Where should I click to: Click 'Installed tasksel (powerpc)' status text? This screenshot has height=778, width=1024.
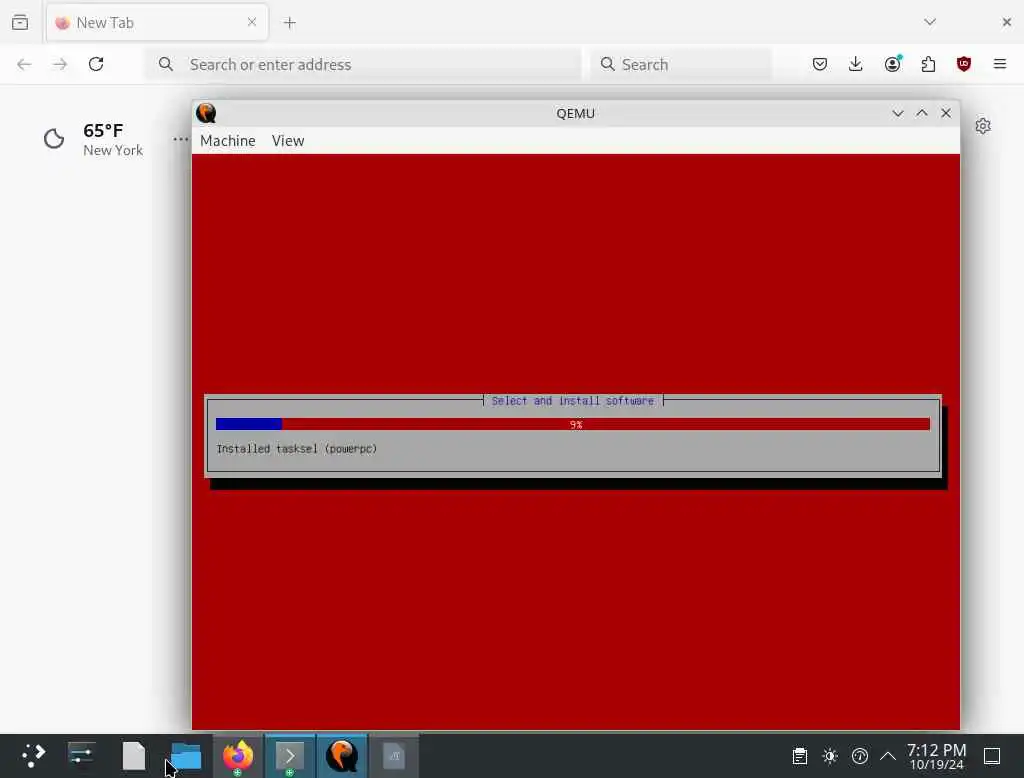coord(296,449)
